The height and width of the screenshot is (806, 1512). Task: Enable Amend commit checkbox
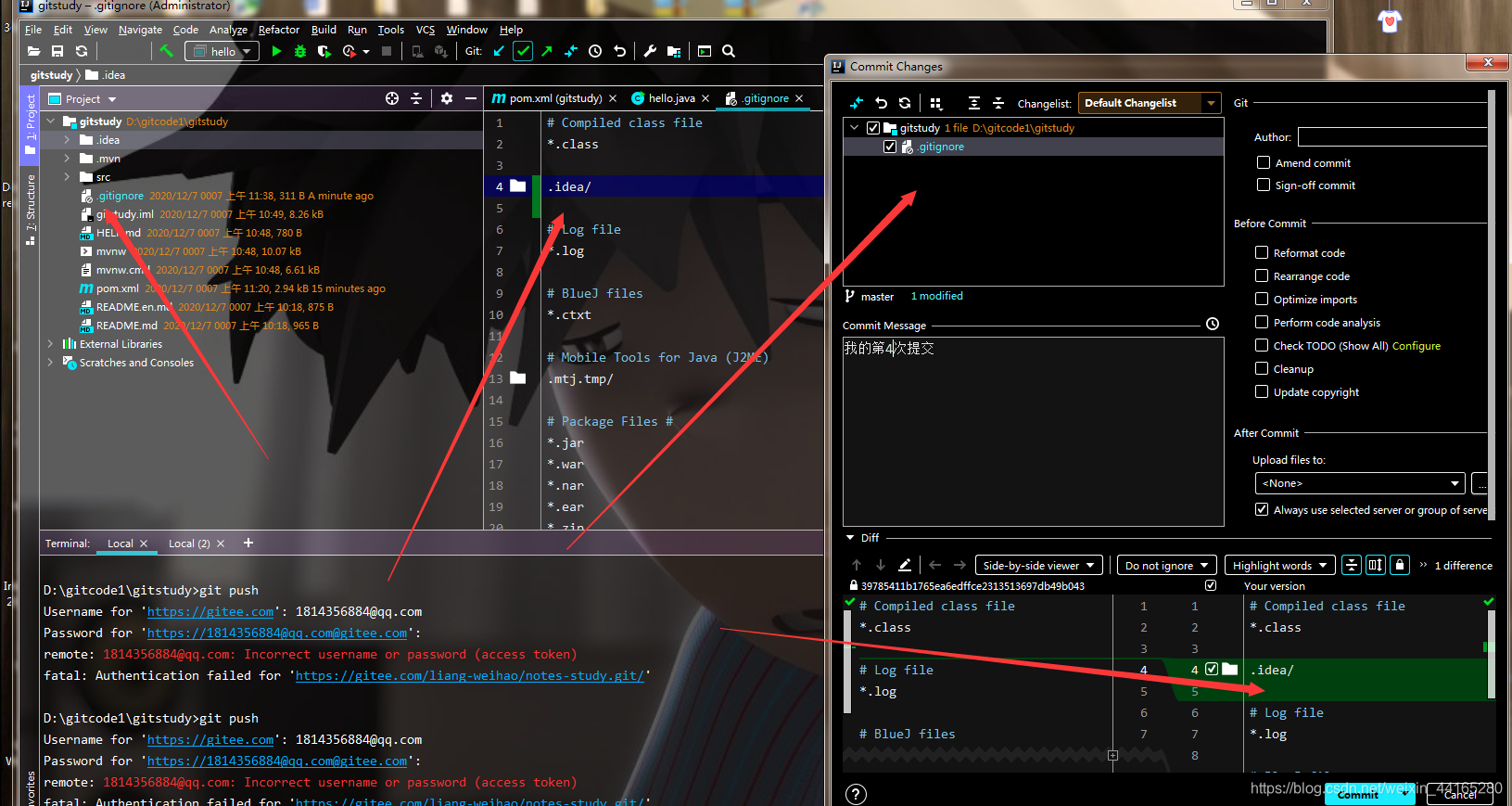[1263, 162]
